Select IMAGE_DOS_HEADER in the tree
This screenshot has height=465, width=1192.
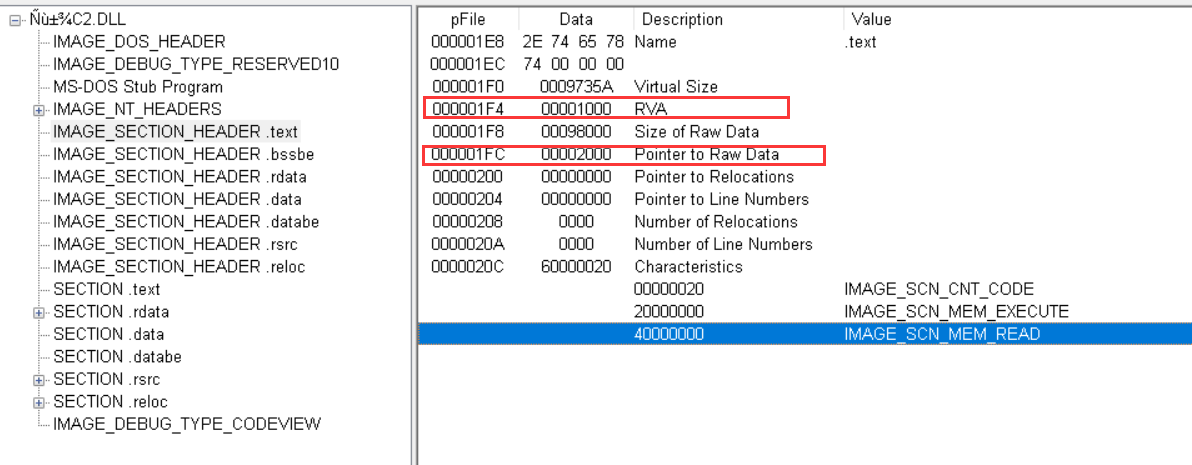coord(139,42)
